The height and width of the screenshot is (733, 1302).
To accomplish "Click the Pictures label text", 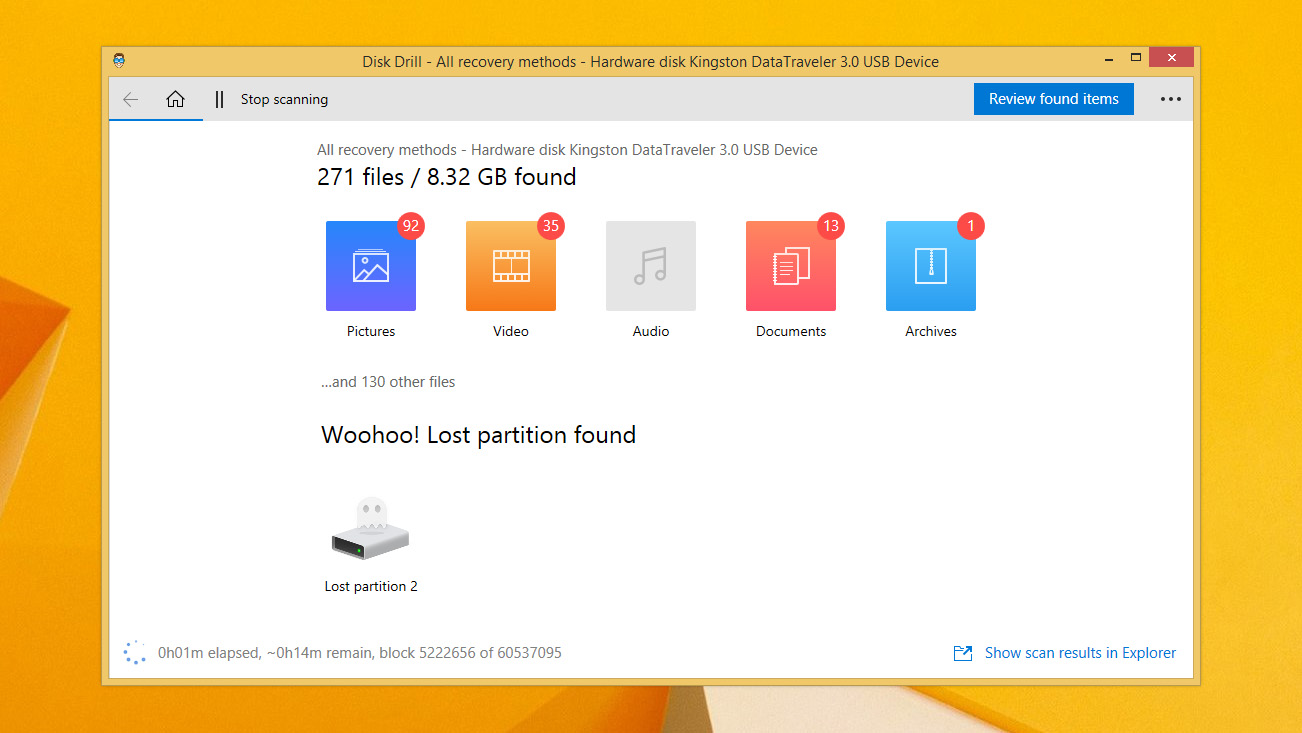I will [x=371, y=331].
